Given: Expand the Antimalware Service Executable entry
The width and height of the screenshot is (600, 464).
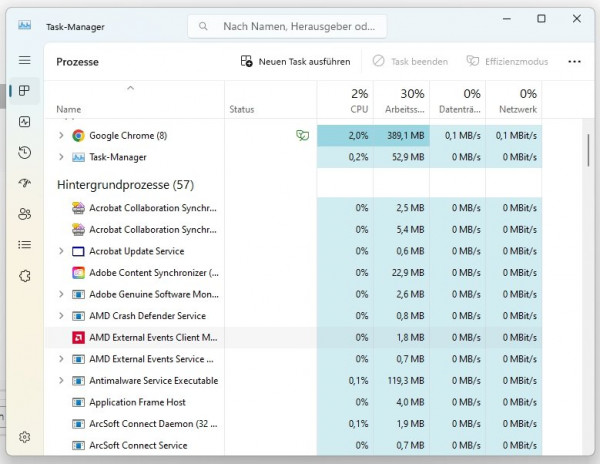Looking at the screenshot, I should [x=61, y=381].
